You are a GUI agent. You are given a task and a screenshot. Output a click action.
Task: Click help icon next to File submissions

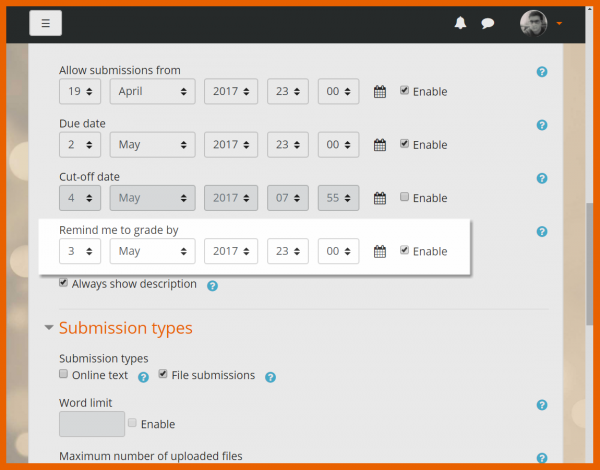[270, 377]
